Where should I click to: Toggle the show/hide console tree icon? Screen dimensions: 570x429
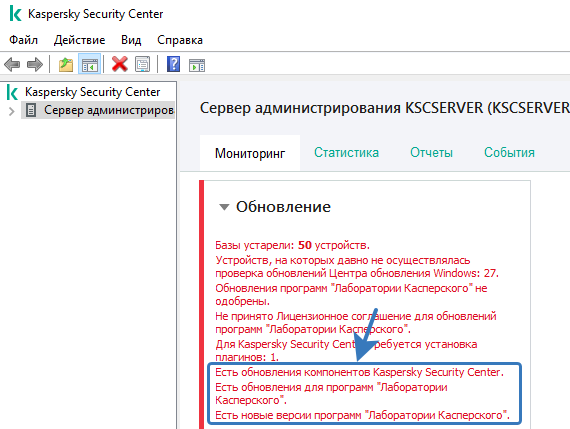tap(90, 65)
